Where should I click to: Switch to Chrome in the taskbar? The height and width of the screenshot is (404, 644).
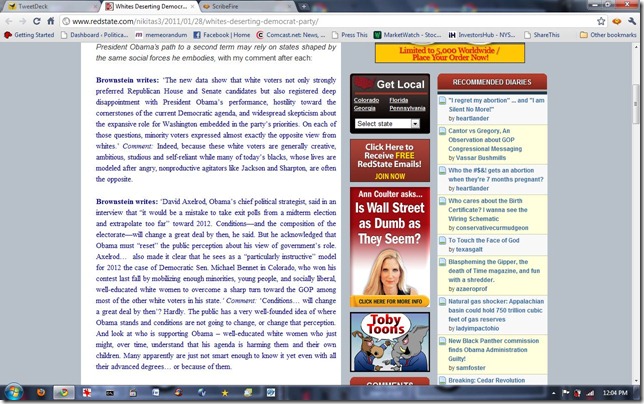(64, 393)
